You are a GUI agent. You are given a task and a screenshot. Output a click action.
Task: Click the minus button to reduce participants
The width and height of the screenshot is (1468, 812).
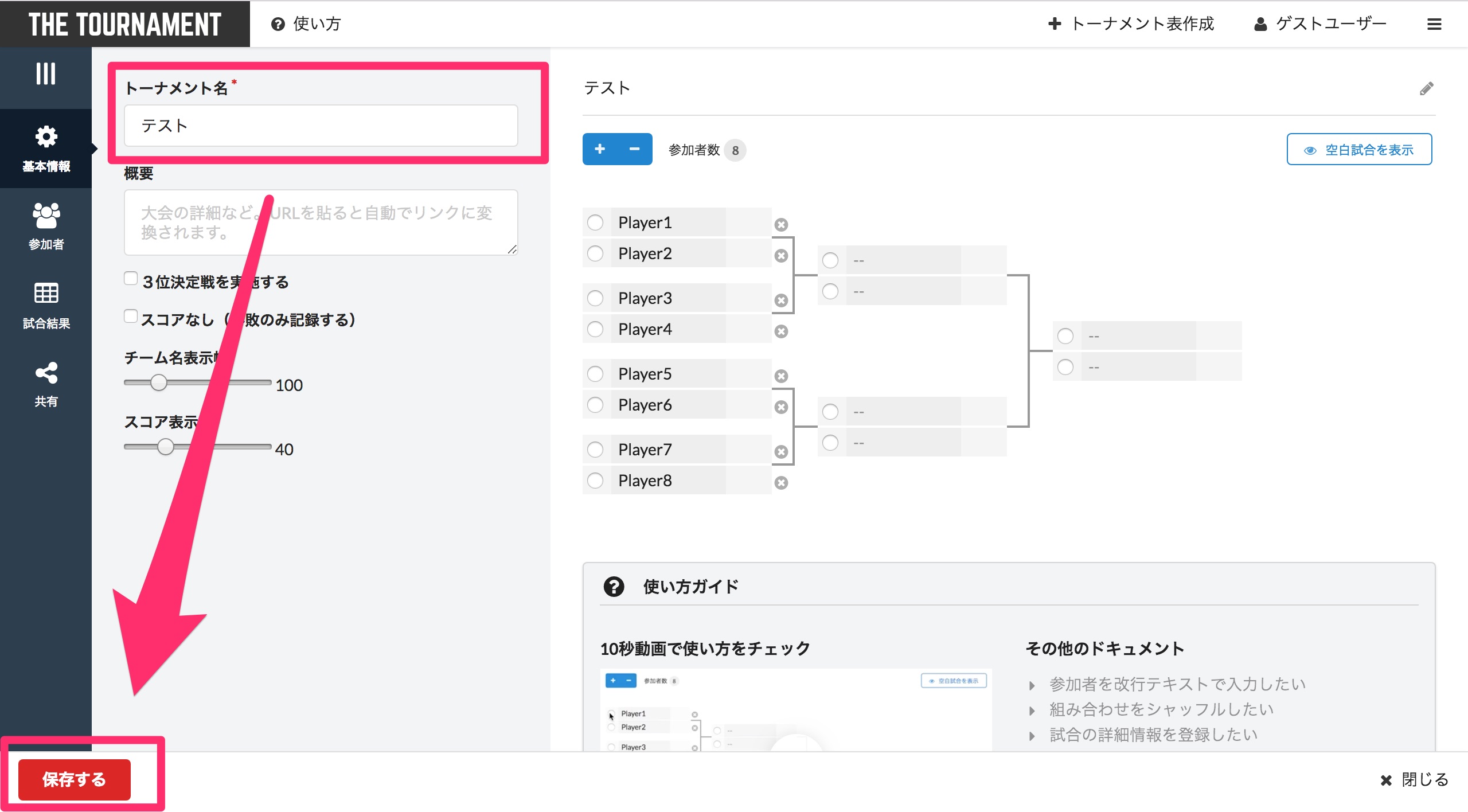634,149
